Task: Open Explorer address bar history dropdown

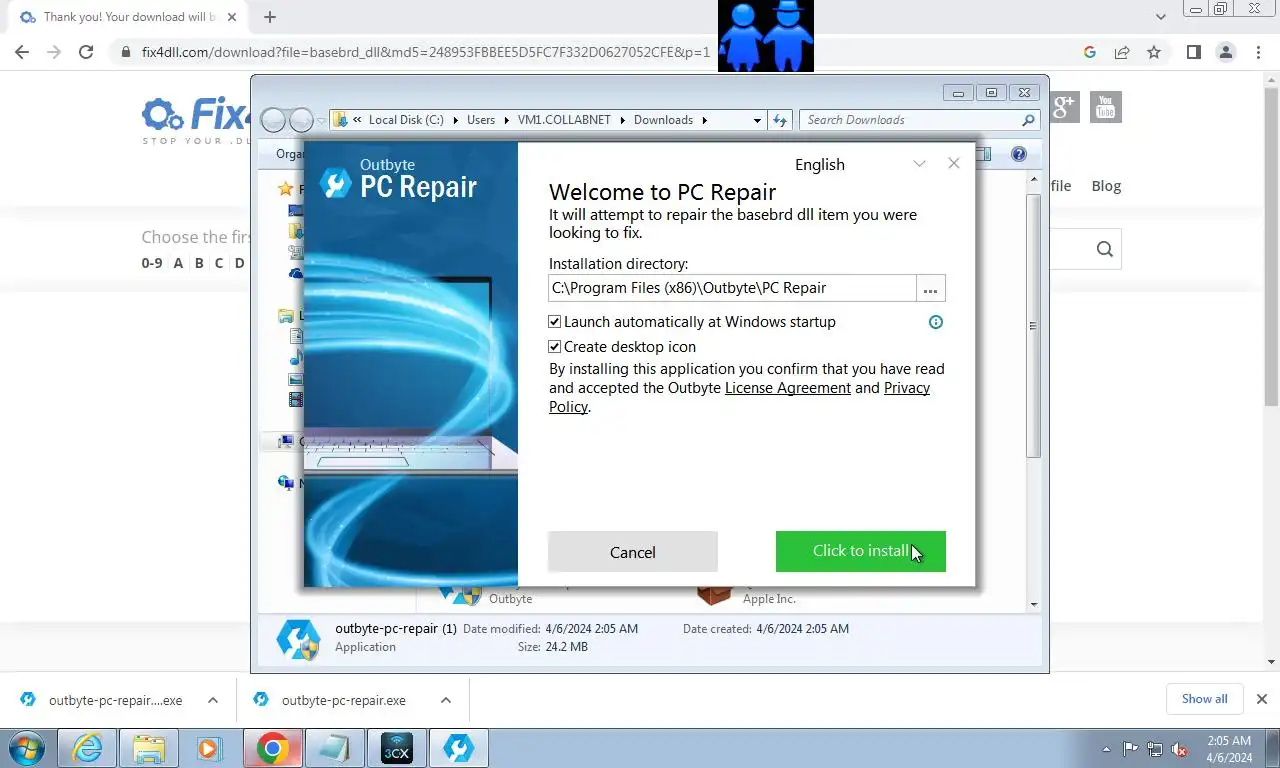Action: point(757,120)
